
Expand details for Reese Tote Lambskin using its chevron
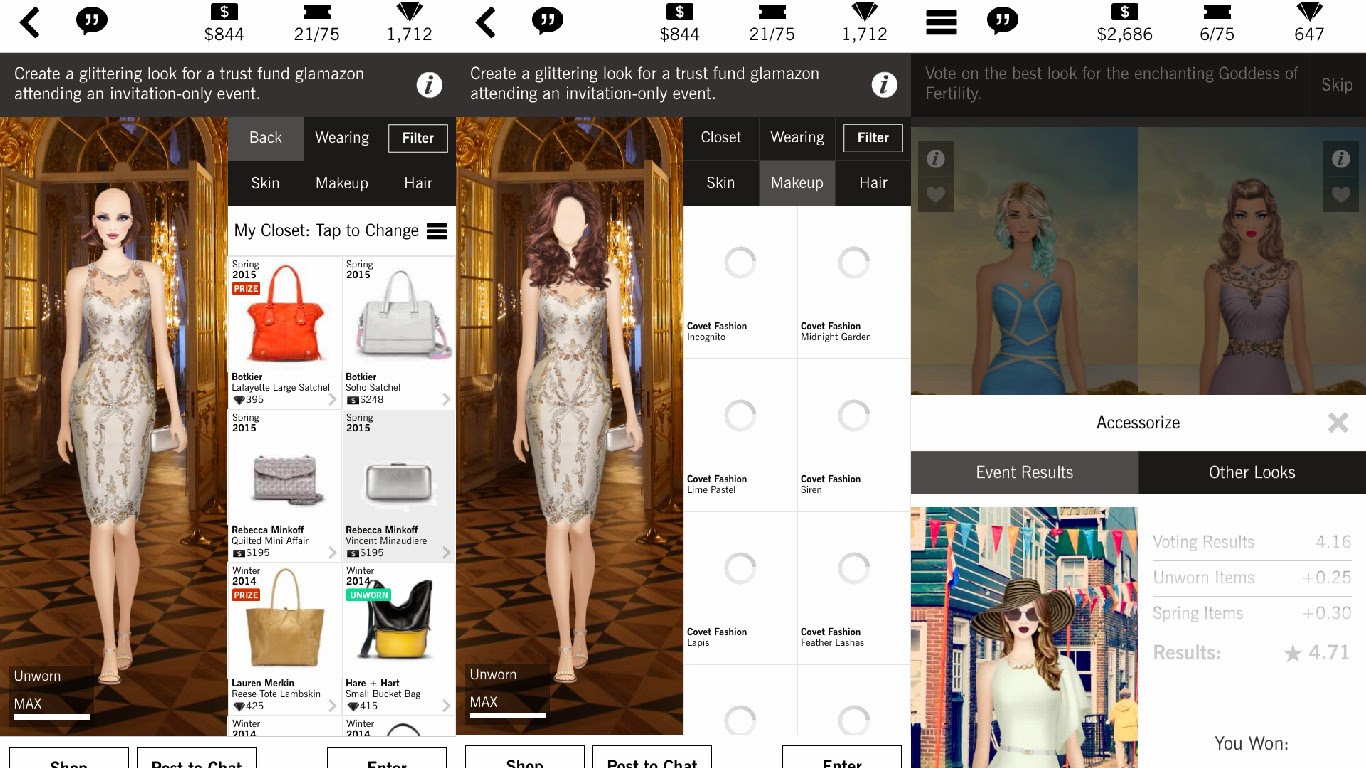coord(331,705)
